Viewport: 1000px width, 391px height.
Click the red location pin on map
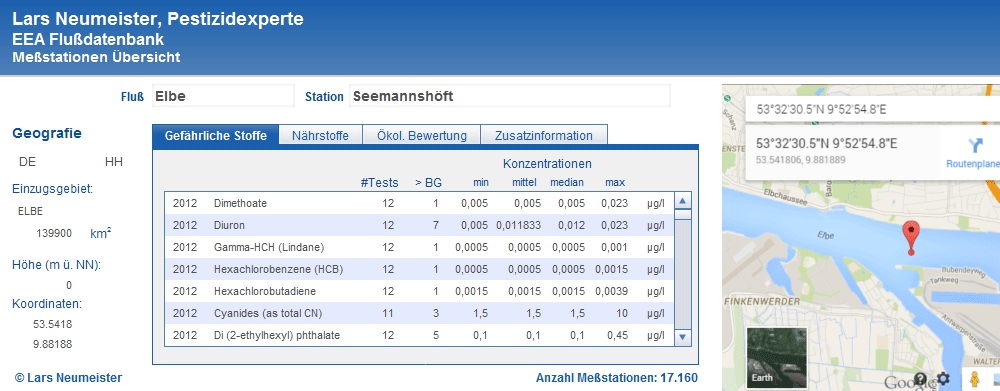912,238
